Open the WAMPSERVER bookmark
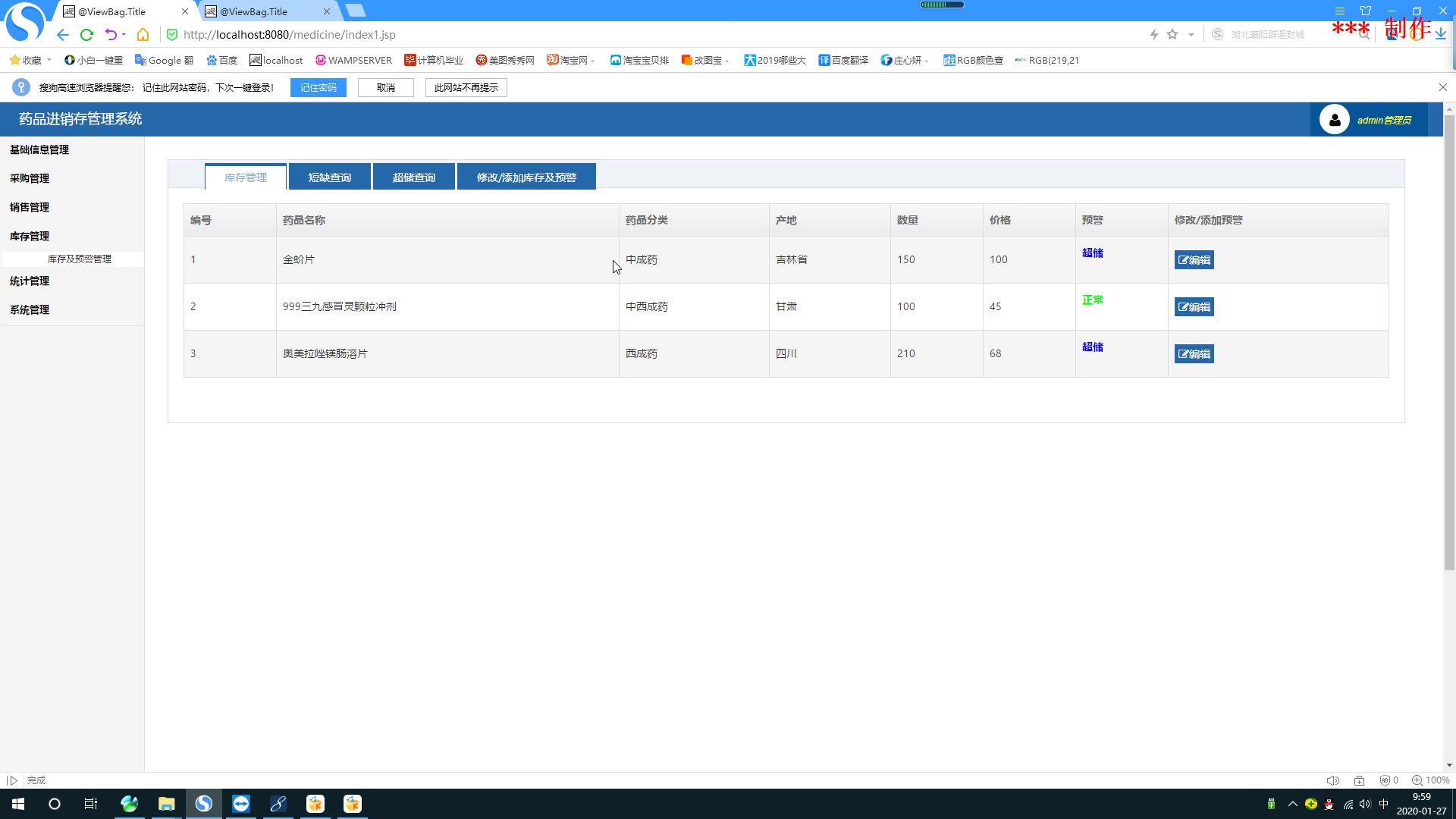Screen dimensions: 1456x819 (353, 60)
